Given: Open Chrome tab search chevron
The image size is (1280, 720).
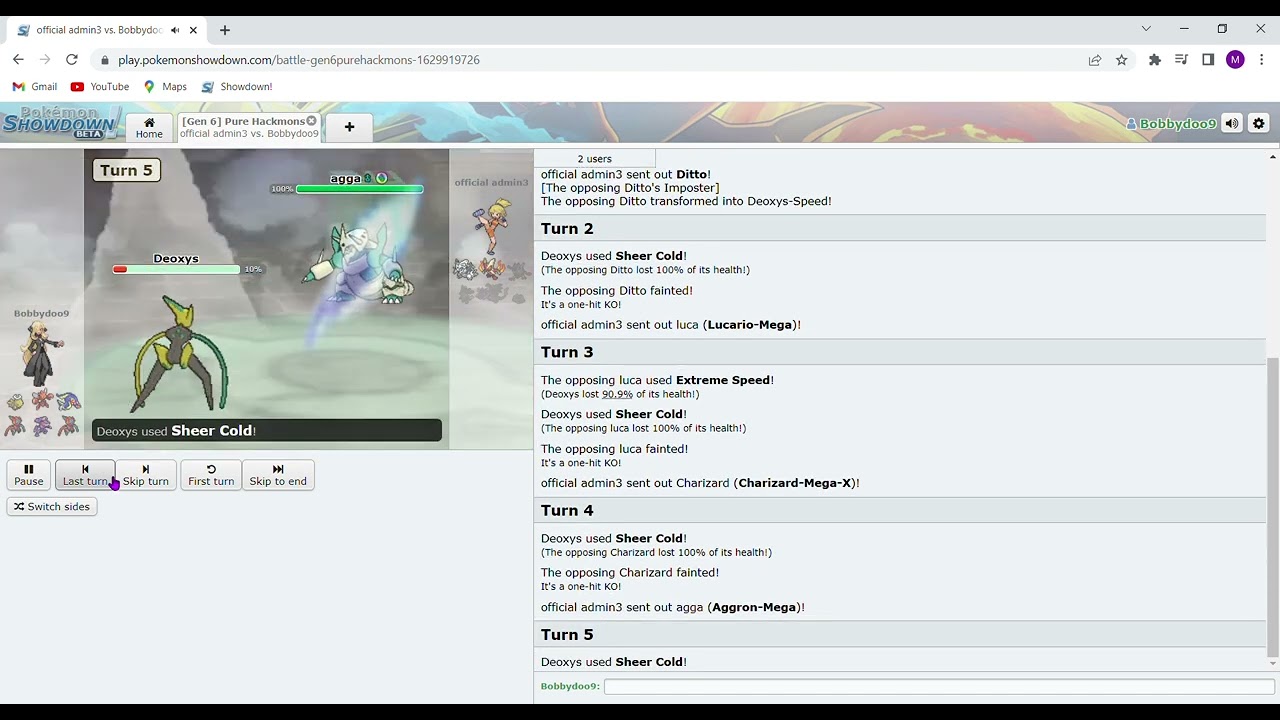Looking at the screenshot, I should pos(1146,29).
